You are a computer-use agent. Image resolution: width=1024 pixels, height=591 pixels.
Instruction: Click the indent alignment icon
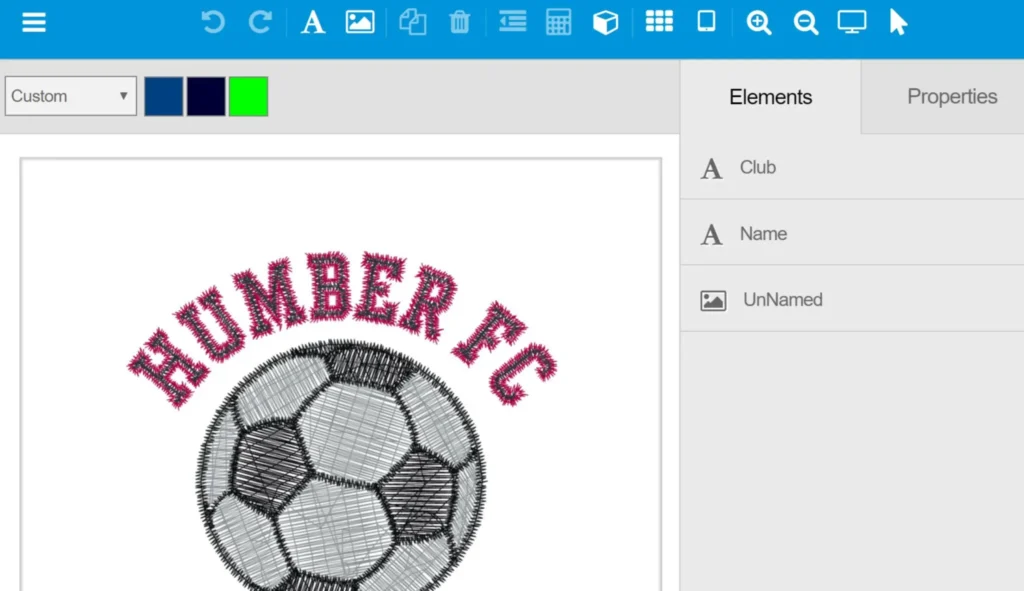[512, 22]
